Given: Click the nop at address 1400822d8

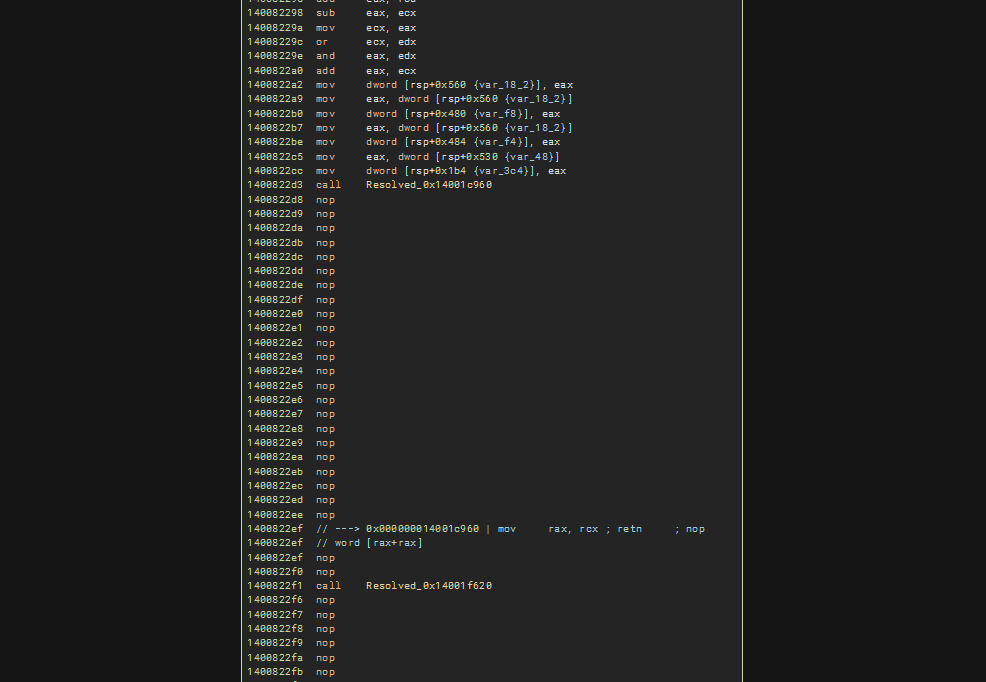Looking at the screenshot, I should pyautogui.click(x=325, y=200).
